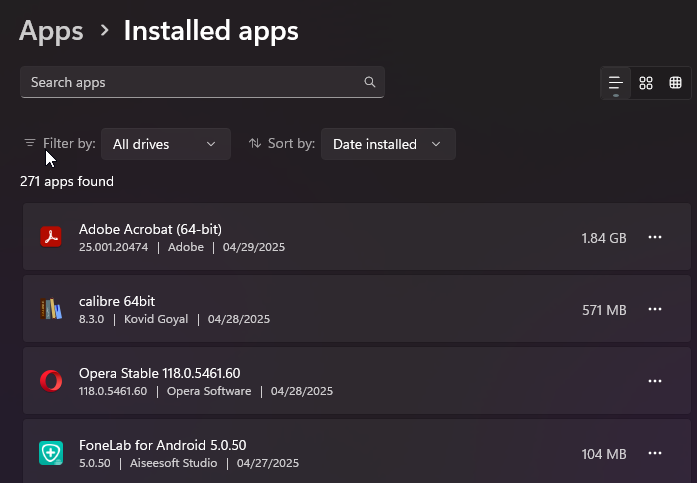This screenshot has height=483, width=697.
Task: Switch to list view layout
Action: (x=616, y=83)
